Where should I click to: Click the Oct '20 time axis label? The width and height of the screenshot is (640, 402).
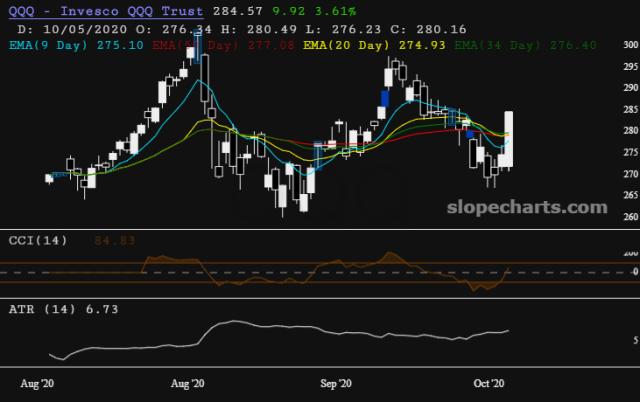click(489, 384)
